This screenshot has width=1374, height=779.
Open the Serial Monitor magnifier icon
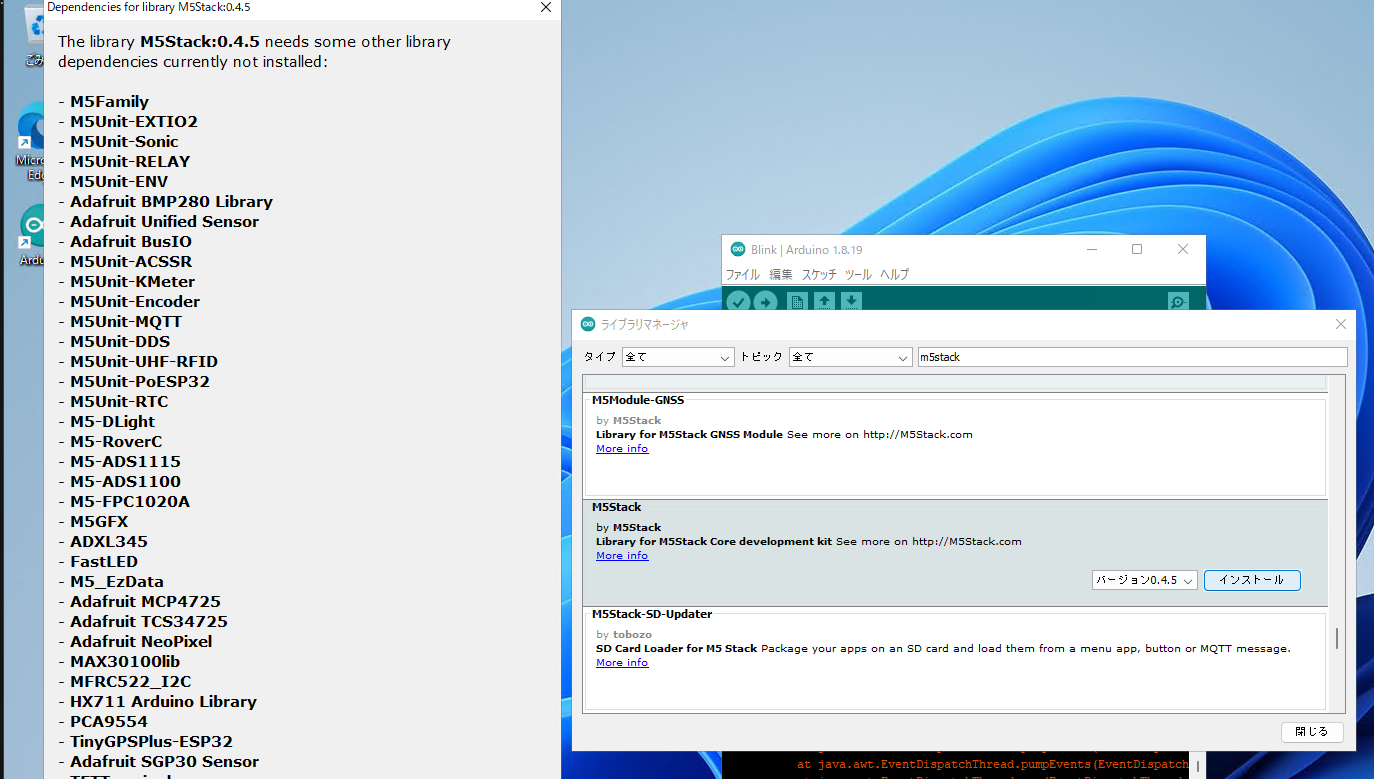point(1178,301)
